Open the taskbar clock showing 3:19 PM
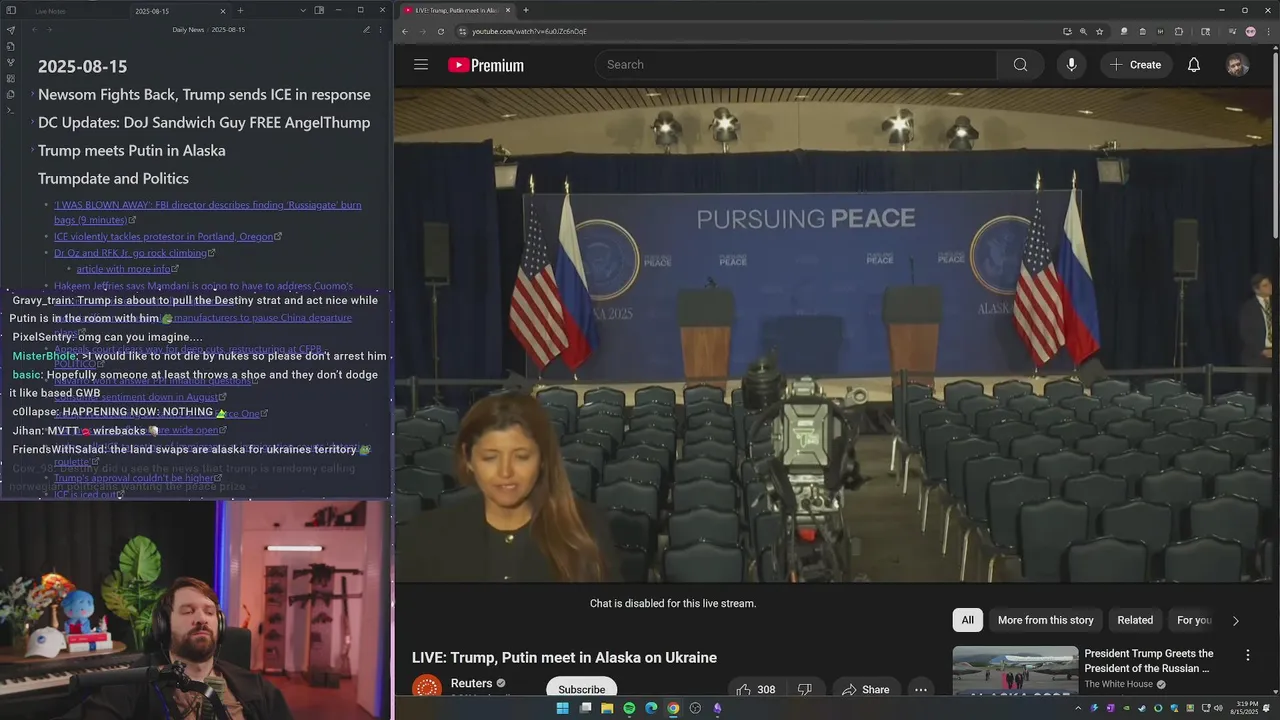Viewport: 1280px width, 720px height. [1245, 708]
